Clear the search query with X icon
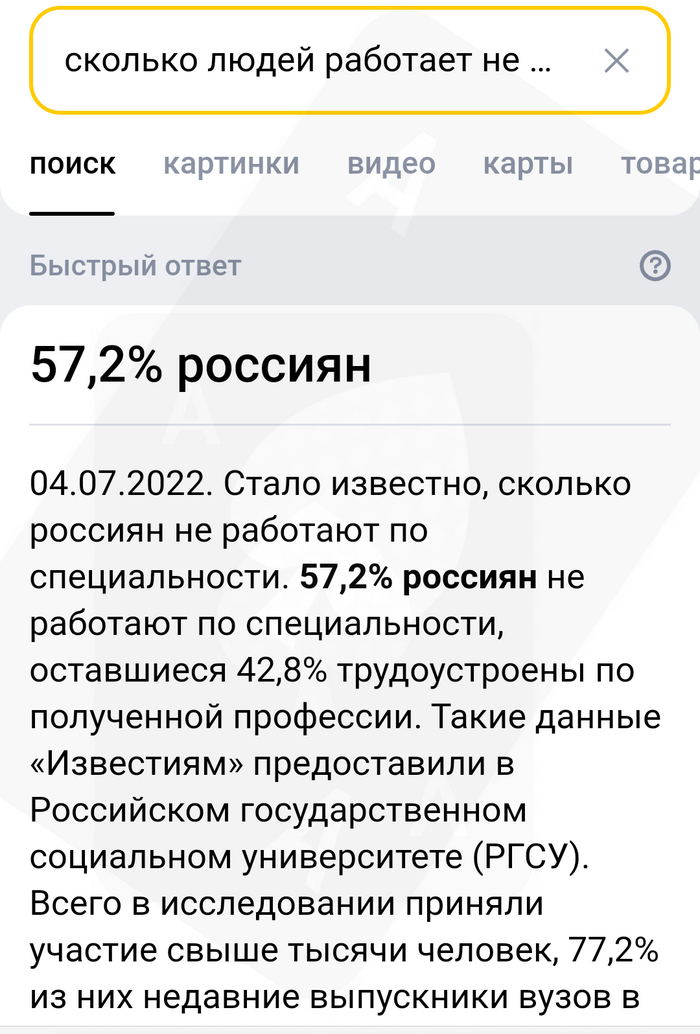Image resolution: width=700 pixels, height=1034 pixels. click(617, 61)
